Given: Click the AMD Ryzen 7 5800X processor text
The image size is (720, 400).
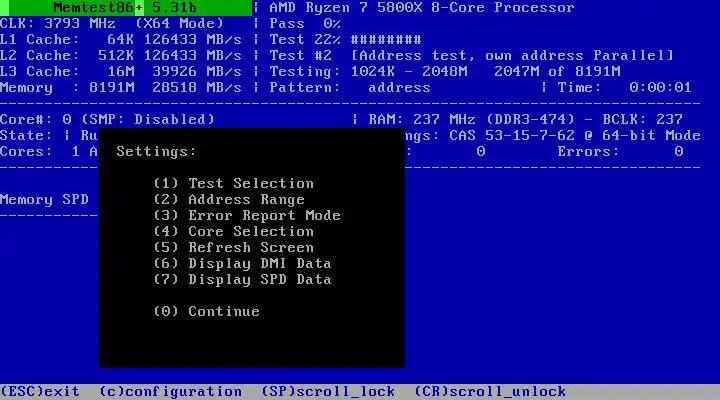Looking at the screenshot, I should click(422, 8).
